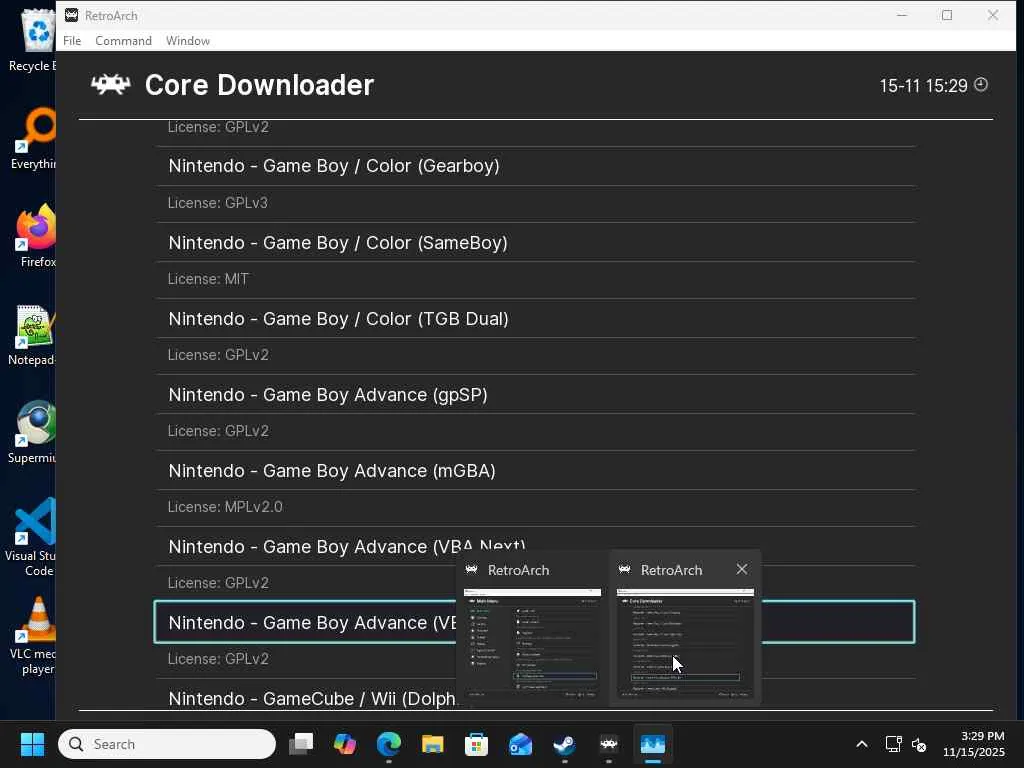This screenshot has width=1024, height=768.
Task: Open the Firefox desktop shortcut
Action: point(37,236)
